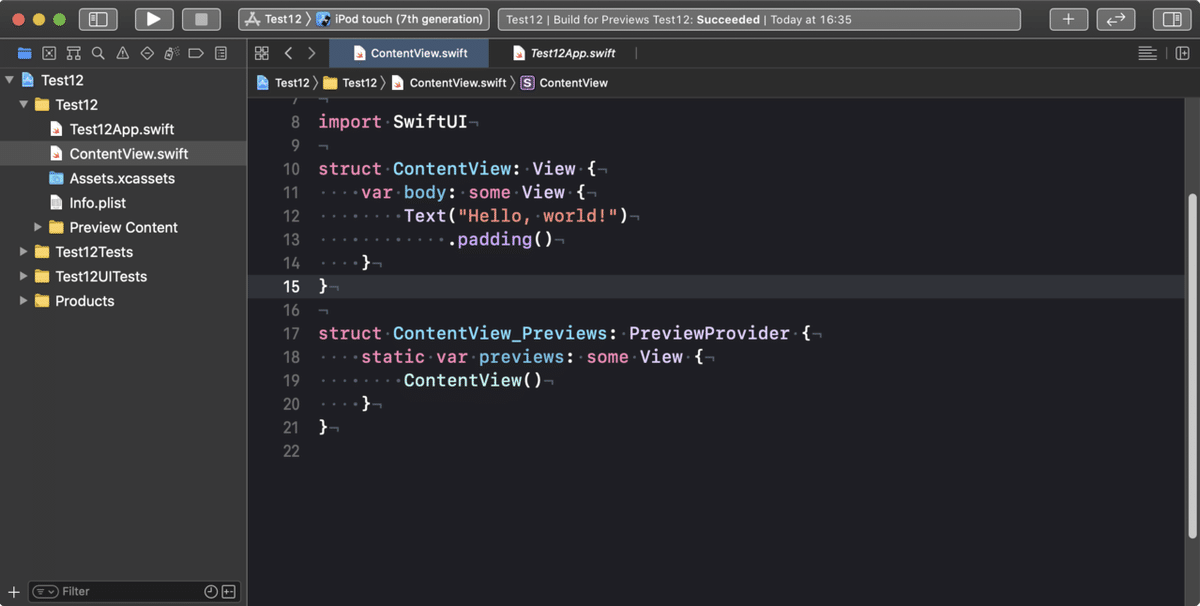This screenshot has width=1200, height=606.
Task: Select Info.plist in the navigator
Action: [x=123, y=203]
